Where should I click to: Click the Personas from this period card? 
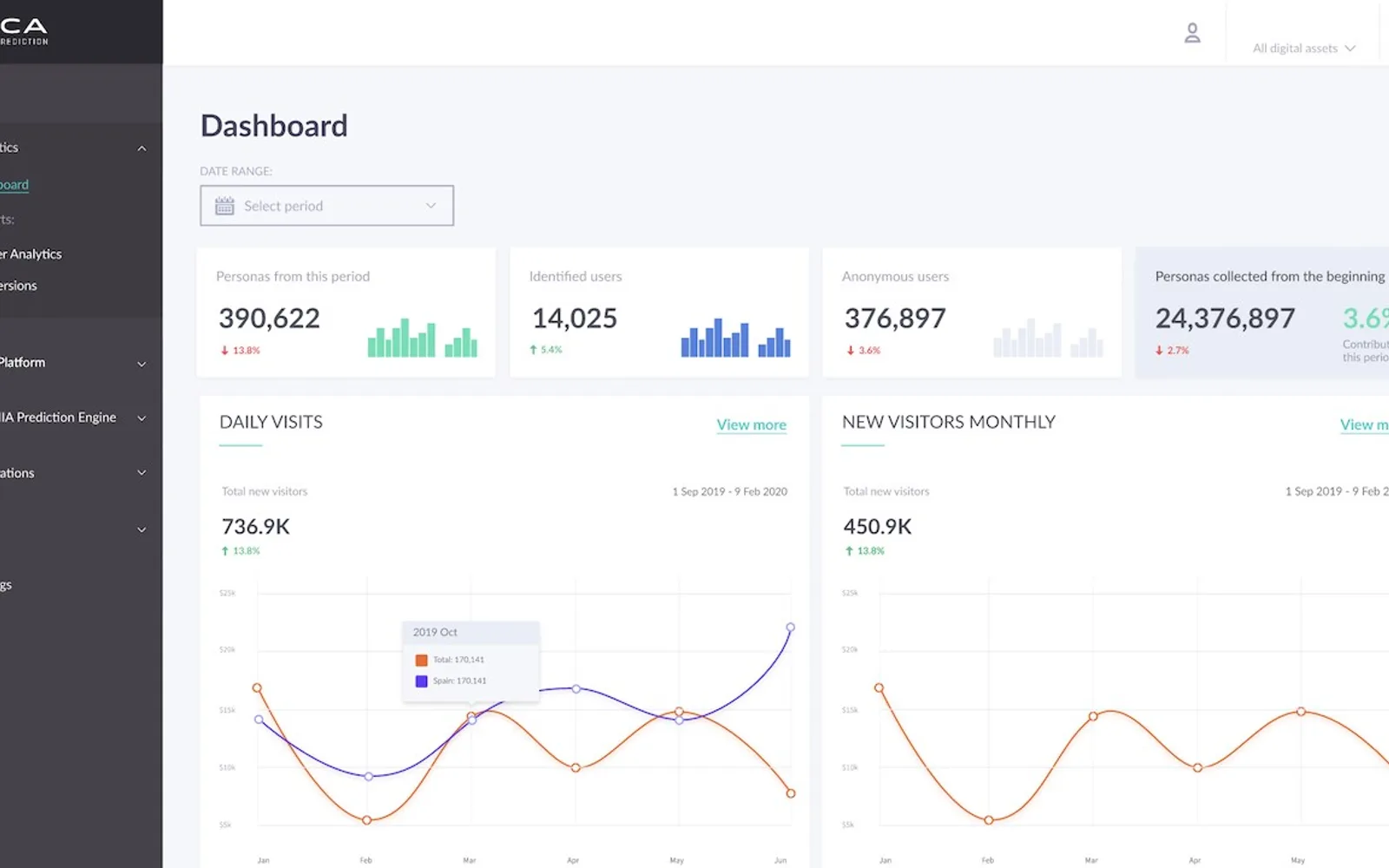click(x=346, y=312)
